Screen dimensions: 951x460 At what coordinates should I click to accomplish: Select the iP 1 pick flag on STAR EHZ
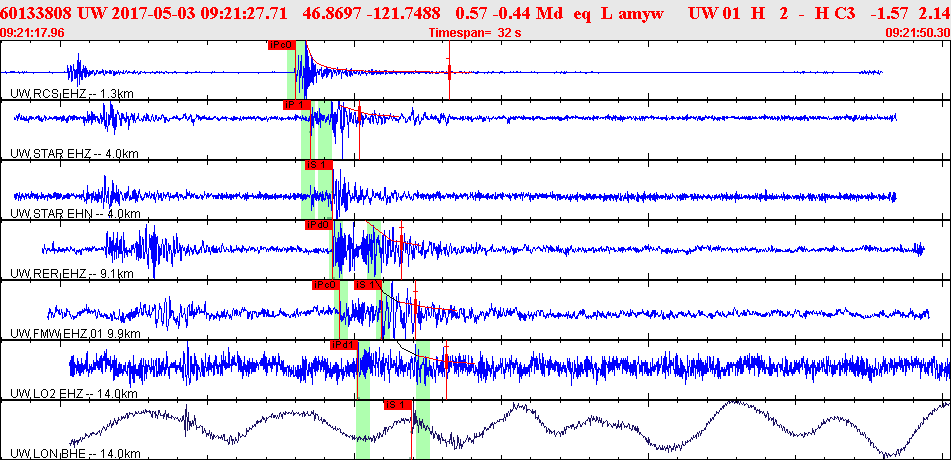point(297,104)
